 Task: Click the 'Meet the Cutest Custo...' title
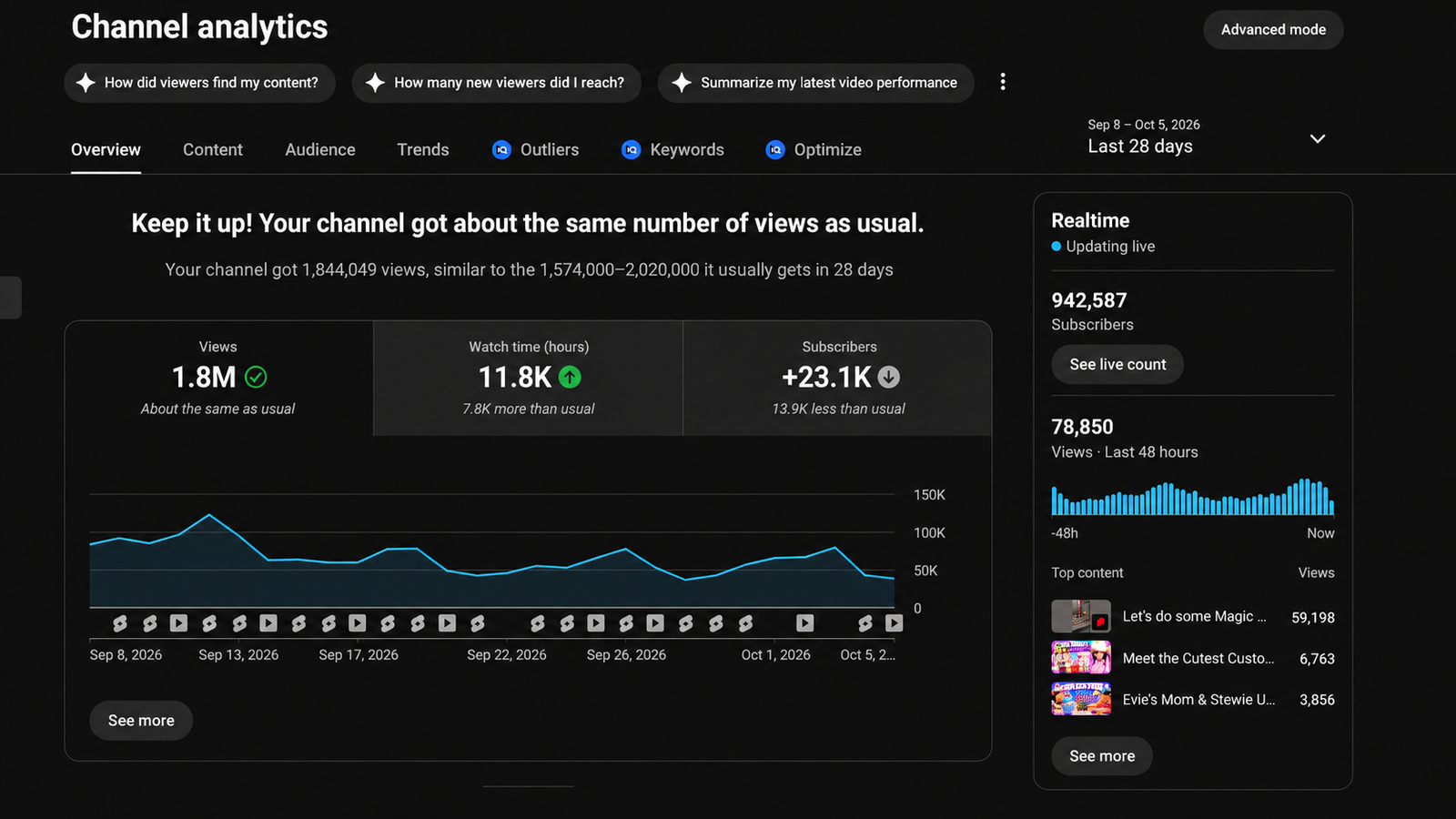coord(1198,658)
